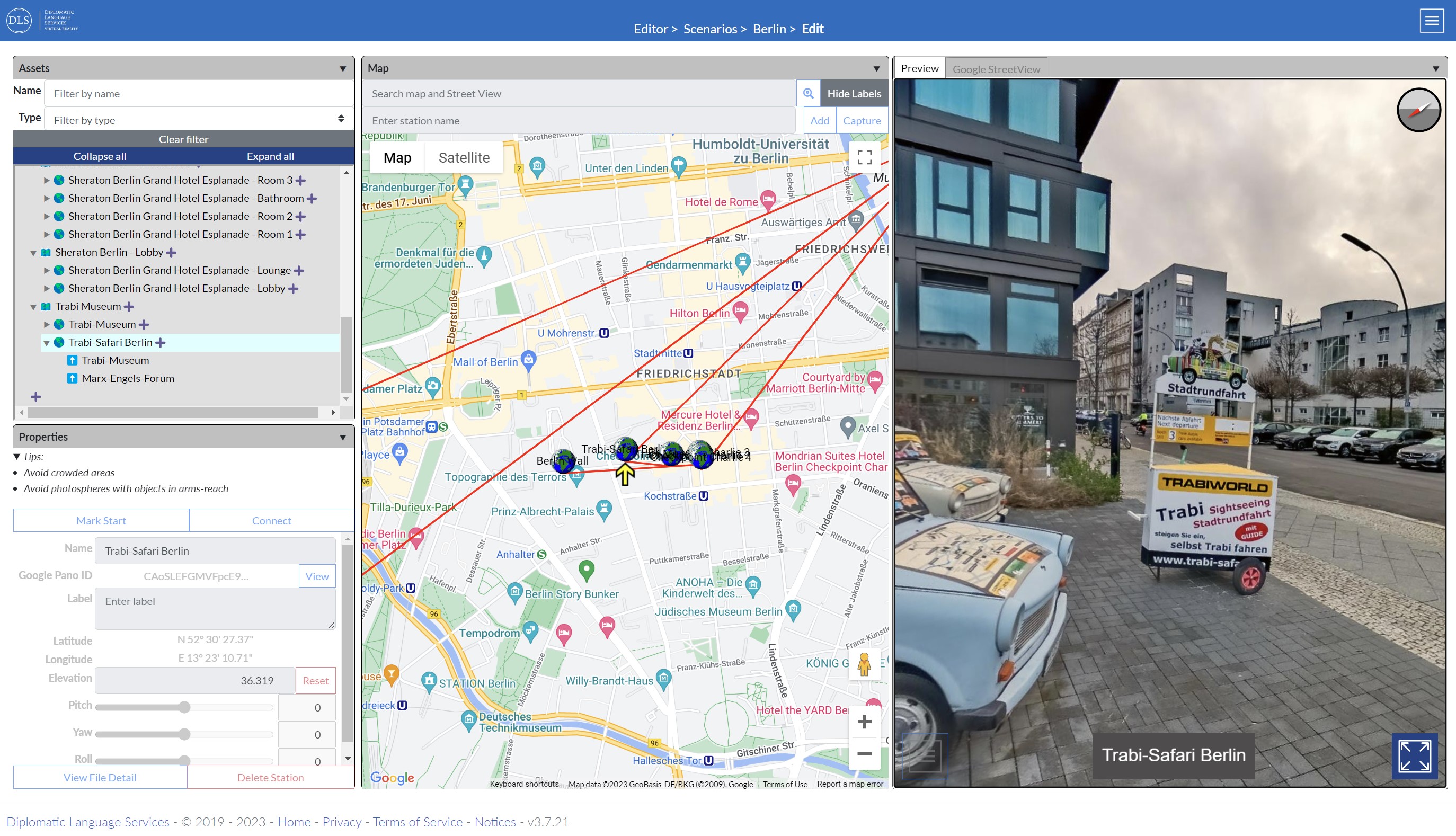Click Delete Station button
Viewport: 1456px width, 836px height.
pos(270,777)
